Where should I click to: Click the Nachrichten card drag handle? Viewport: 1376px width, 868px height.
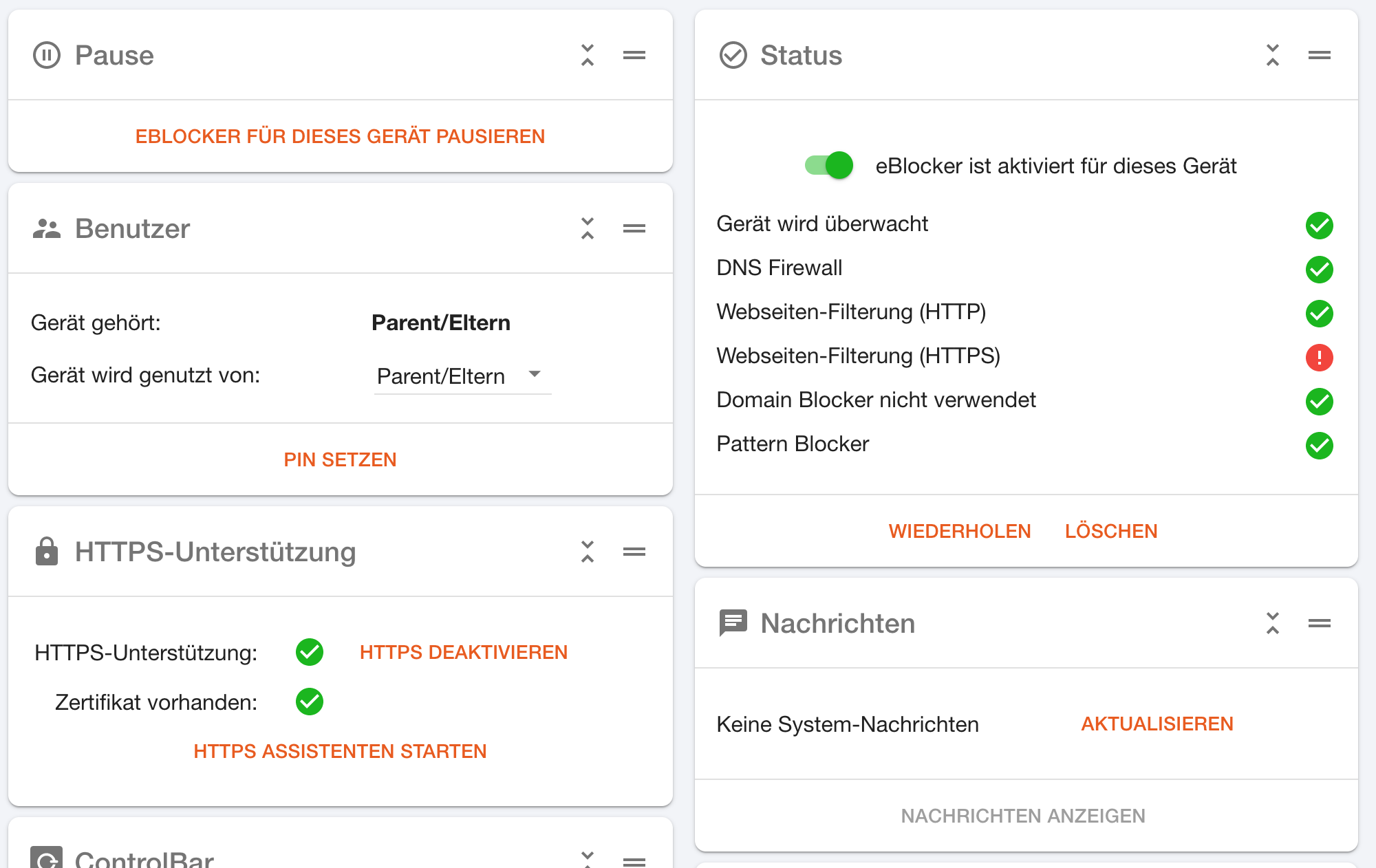click(x=1320, y=623)
